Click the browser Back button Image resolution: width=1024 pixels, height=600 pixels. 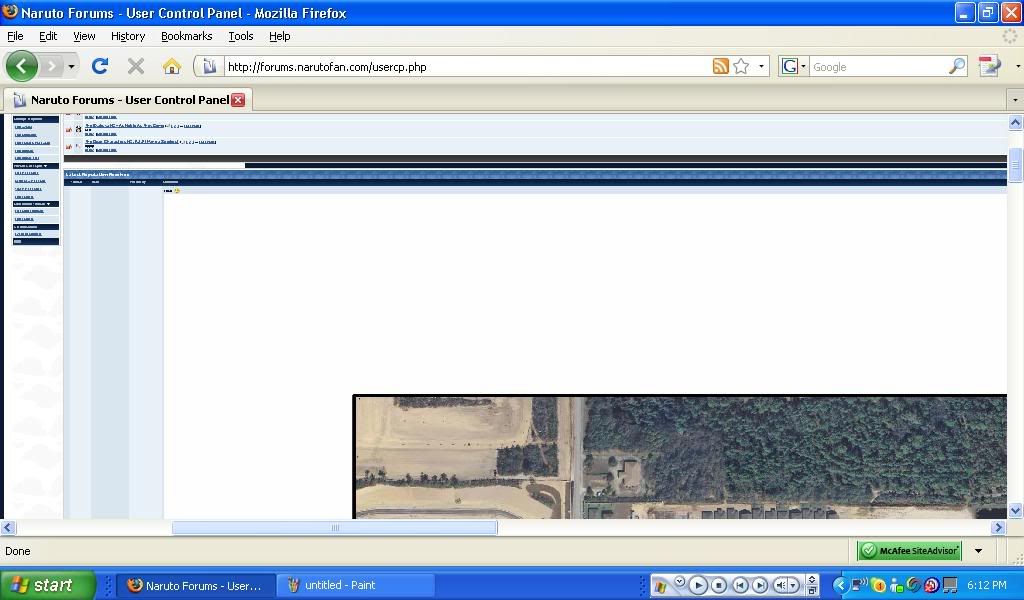22,66
